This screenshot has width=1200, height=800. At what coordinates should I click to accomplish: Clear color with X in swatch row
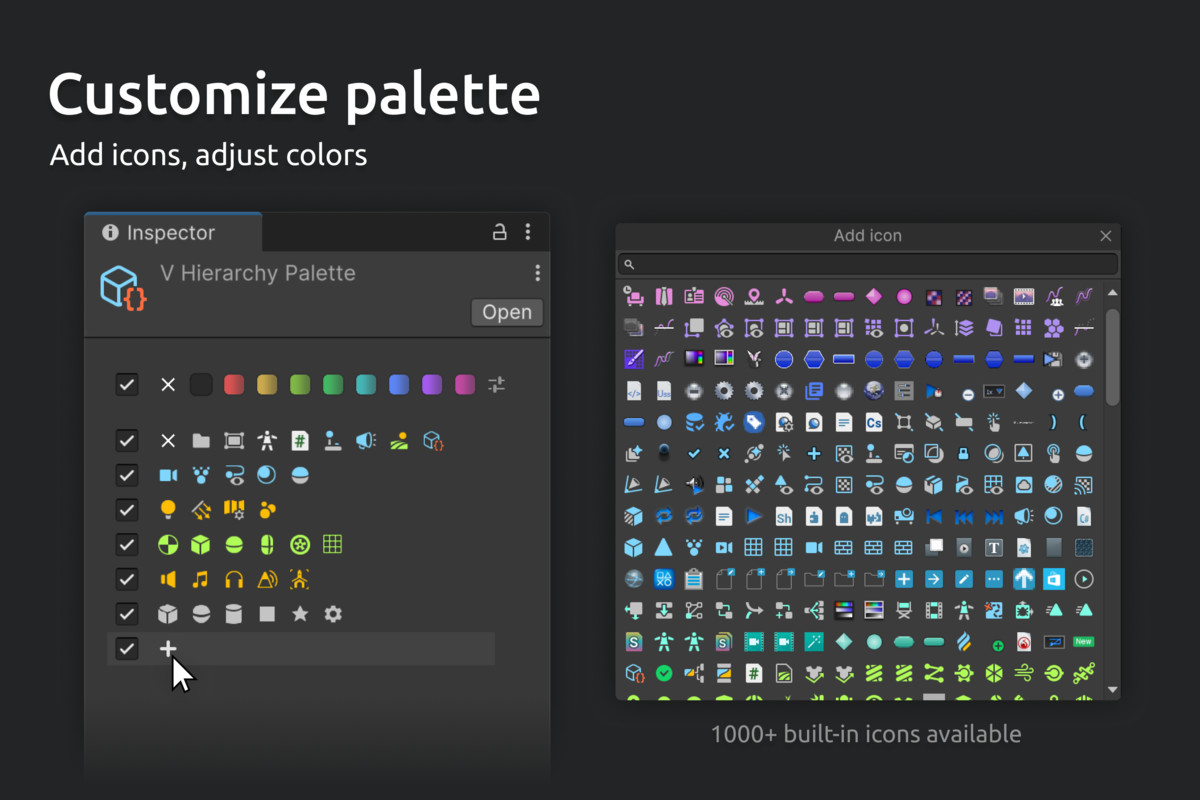point(168,385)
